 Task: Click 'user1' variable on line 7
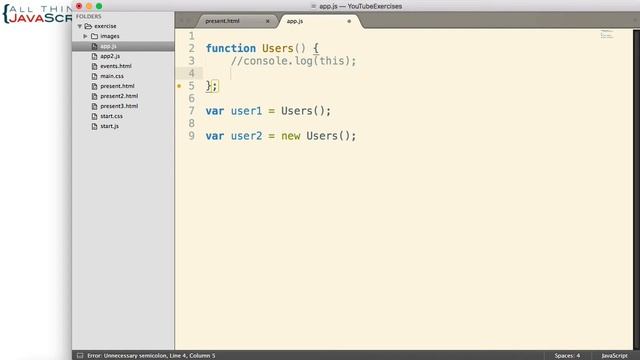point(246,111)
